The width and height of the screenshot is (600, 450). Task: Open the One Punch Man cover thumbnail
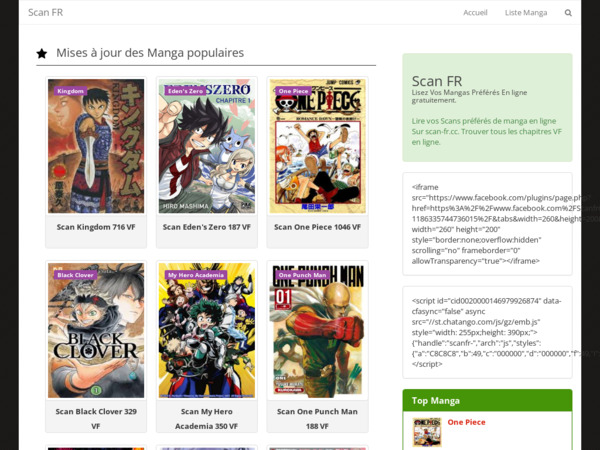pos(317,330)
